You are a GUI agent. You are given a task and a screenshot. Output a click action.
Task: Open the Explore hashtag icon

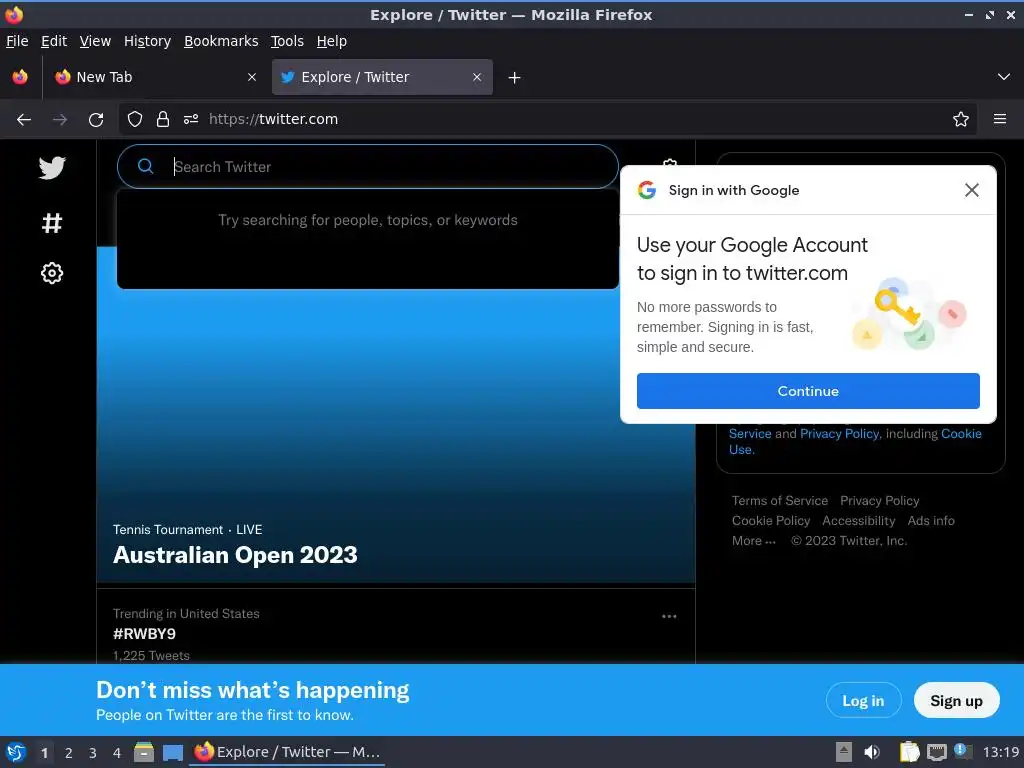52,223
